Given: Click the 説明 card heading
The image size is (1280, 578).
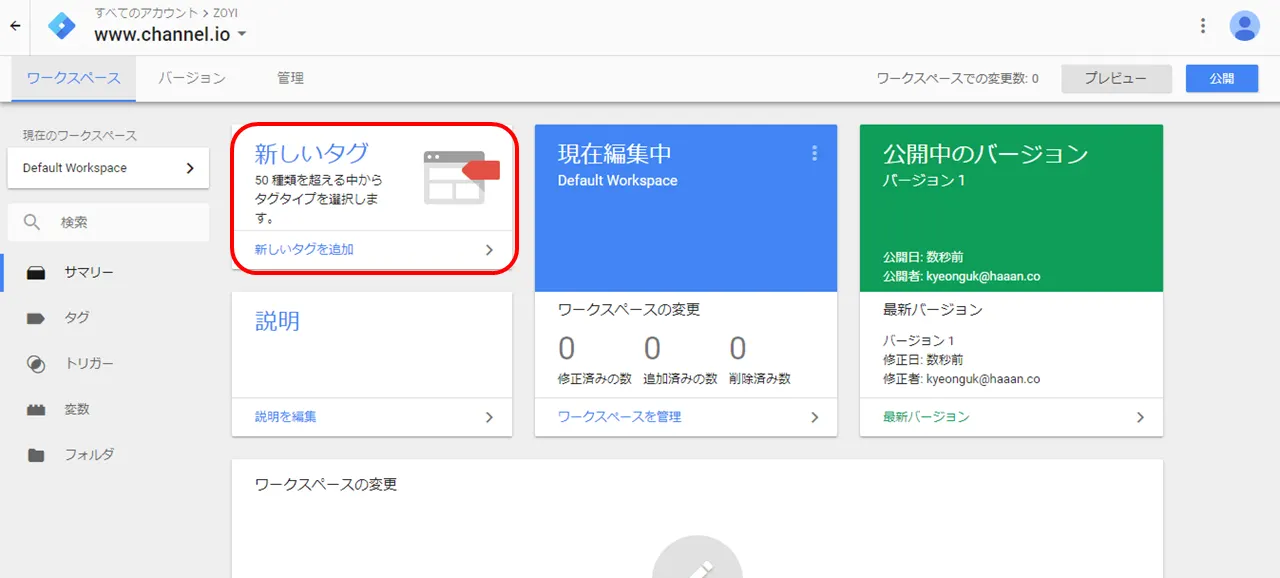Looking at the screenshot, I should [x=277, y=321].
